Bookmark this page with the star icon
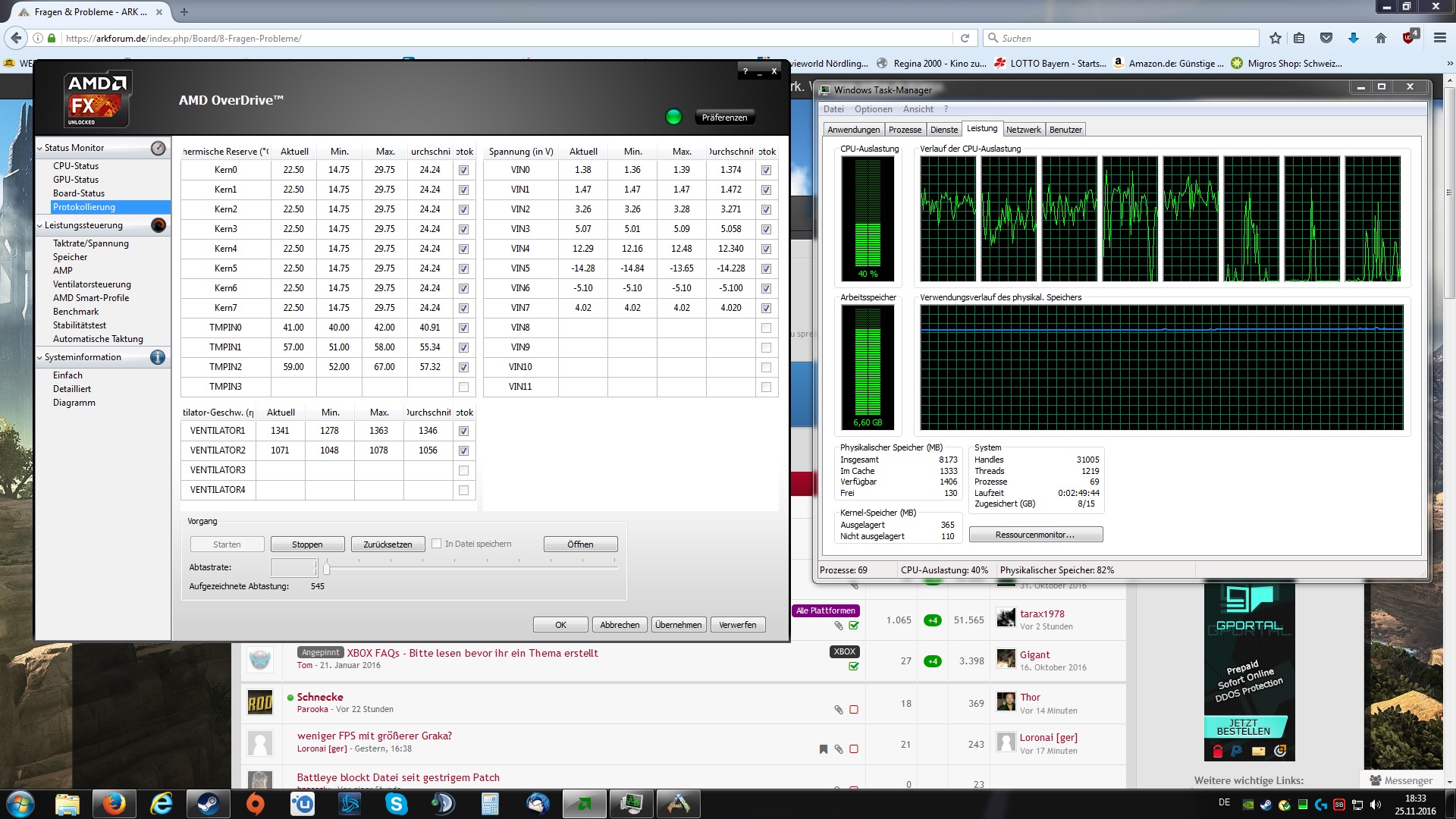This screenshot has width=1456, height=819. (x=1276, y=38)
